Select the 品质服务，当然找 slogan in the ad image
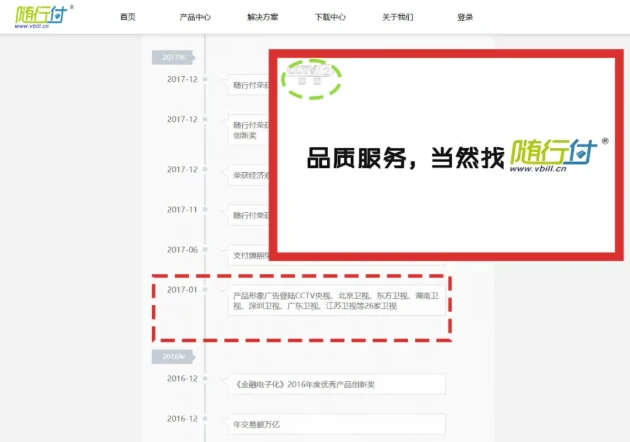 coord(405,158)
